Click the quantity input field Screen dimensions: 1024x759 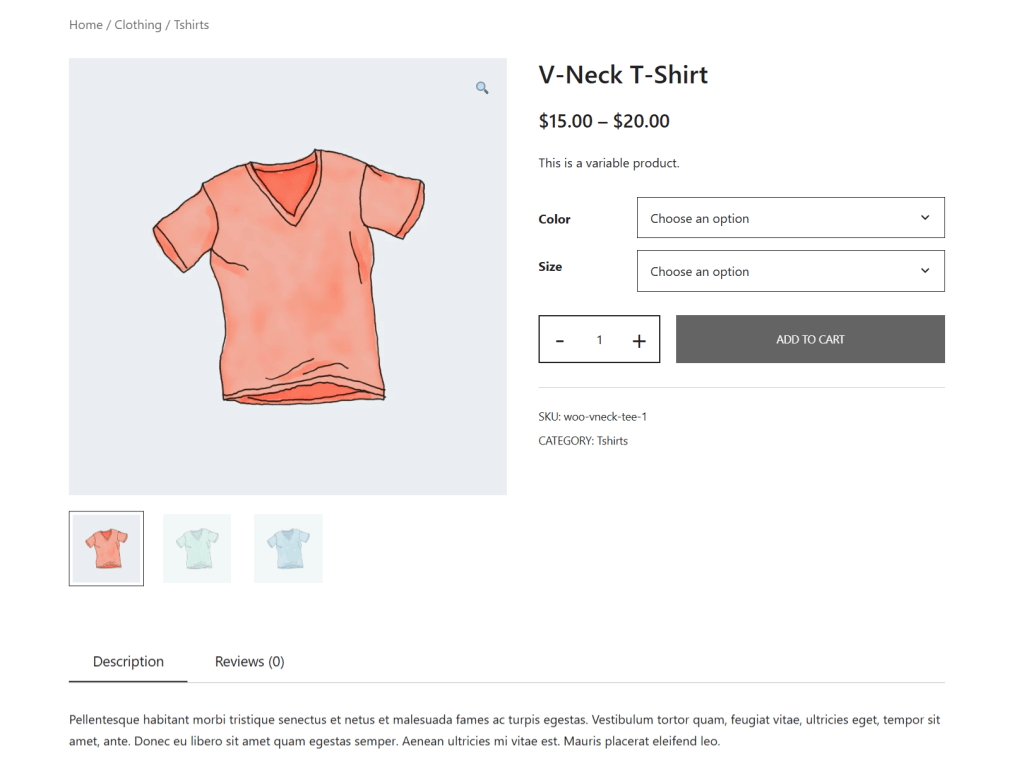click(599, 339)
